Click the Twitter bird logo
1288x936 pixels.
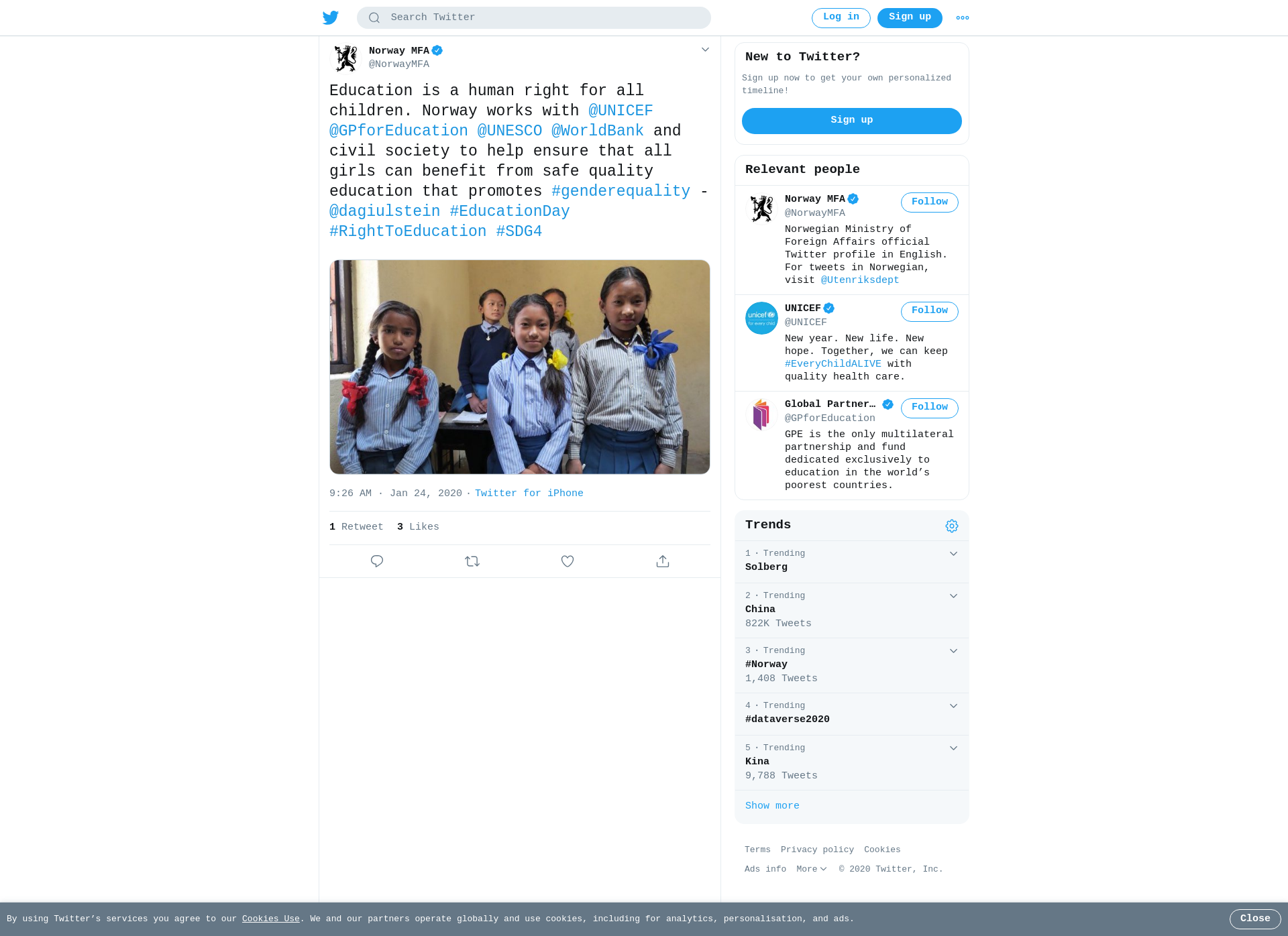pyautogui.click(x=331, y=18)
